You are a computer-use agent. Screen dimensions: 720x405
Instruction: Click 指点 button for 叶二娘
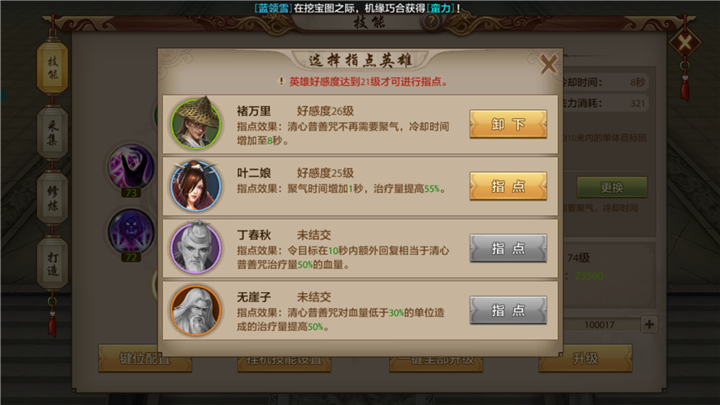coord(508,186)
